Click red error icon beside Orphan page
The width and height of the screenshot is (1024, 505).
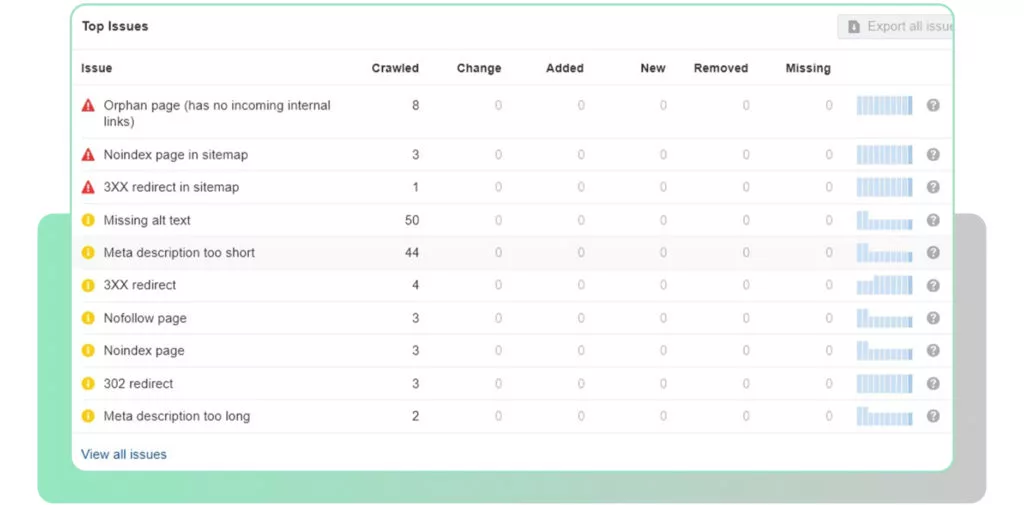coord(88,105)
